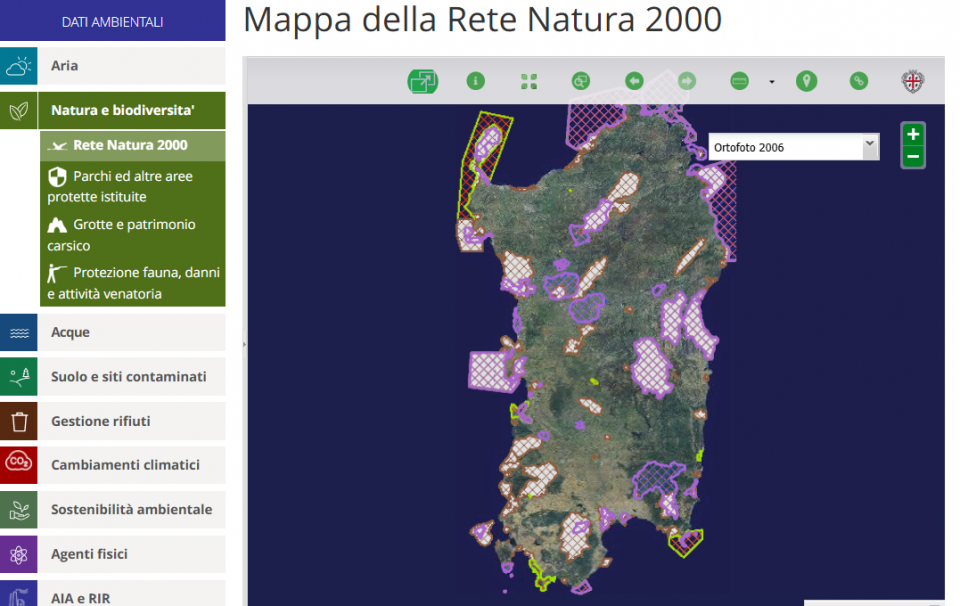960x606 pixels.
Task: Click the location pin marker tool
Action: coord(806,82)
